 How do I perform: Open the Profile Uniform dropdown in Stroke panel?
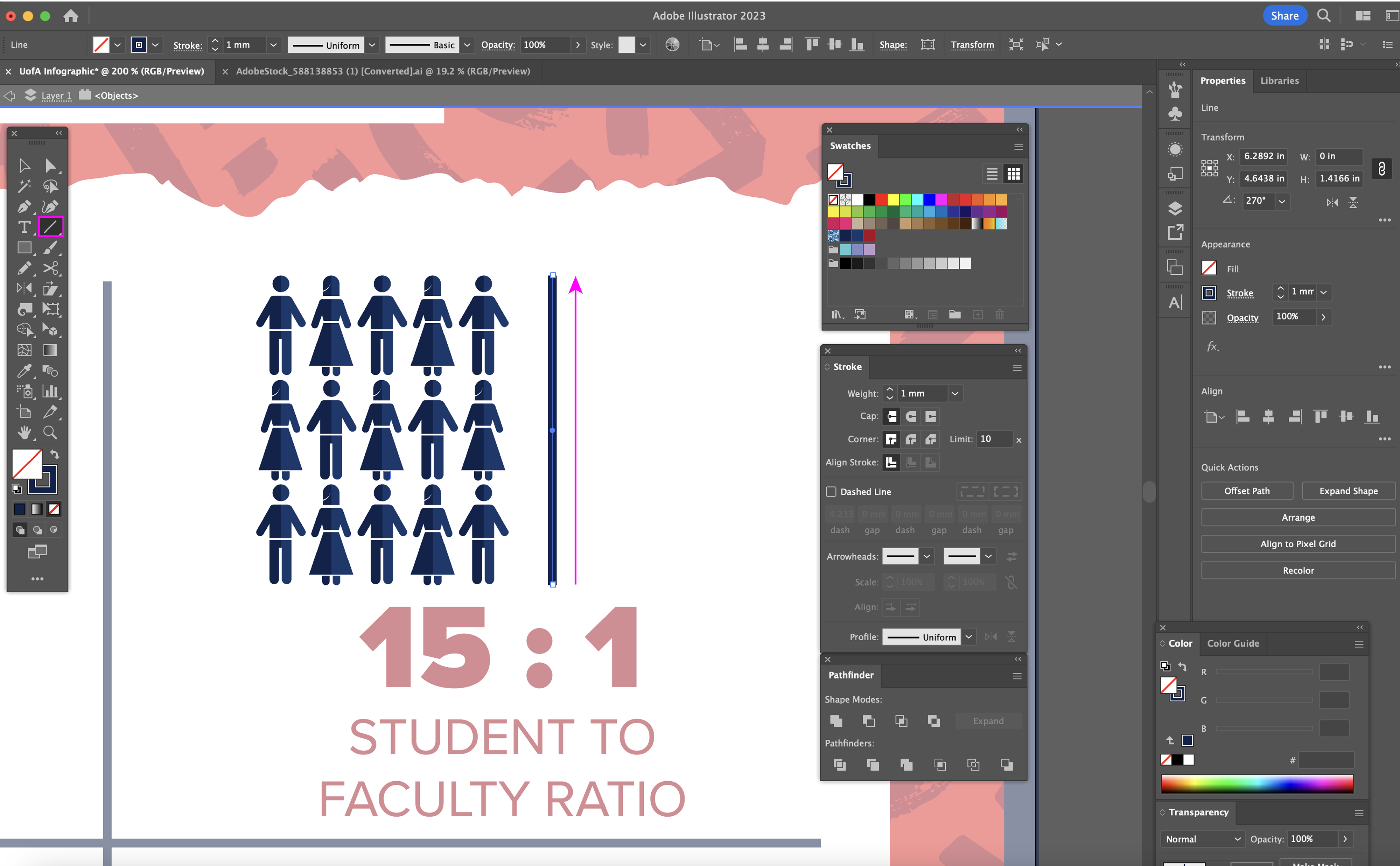pos(969,637)
